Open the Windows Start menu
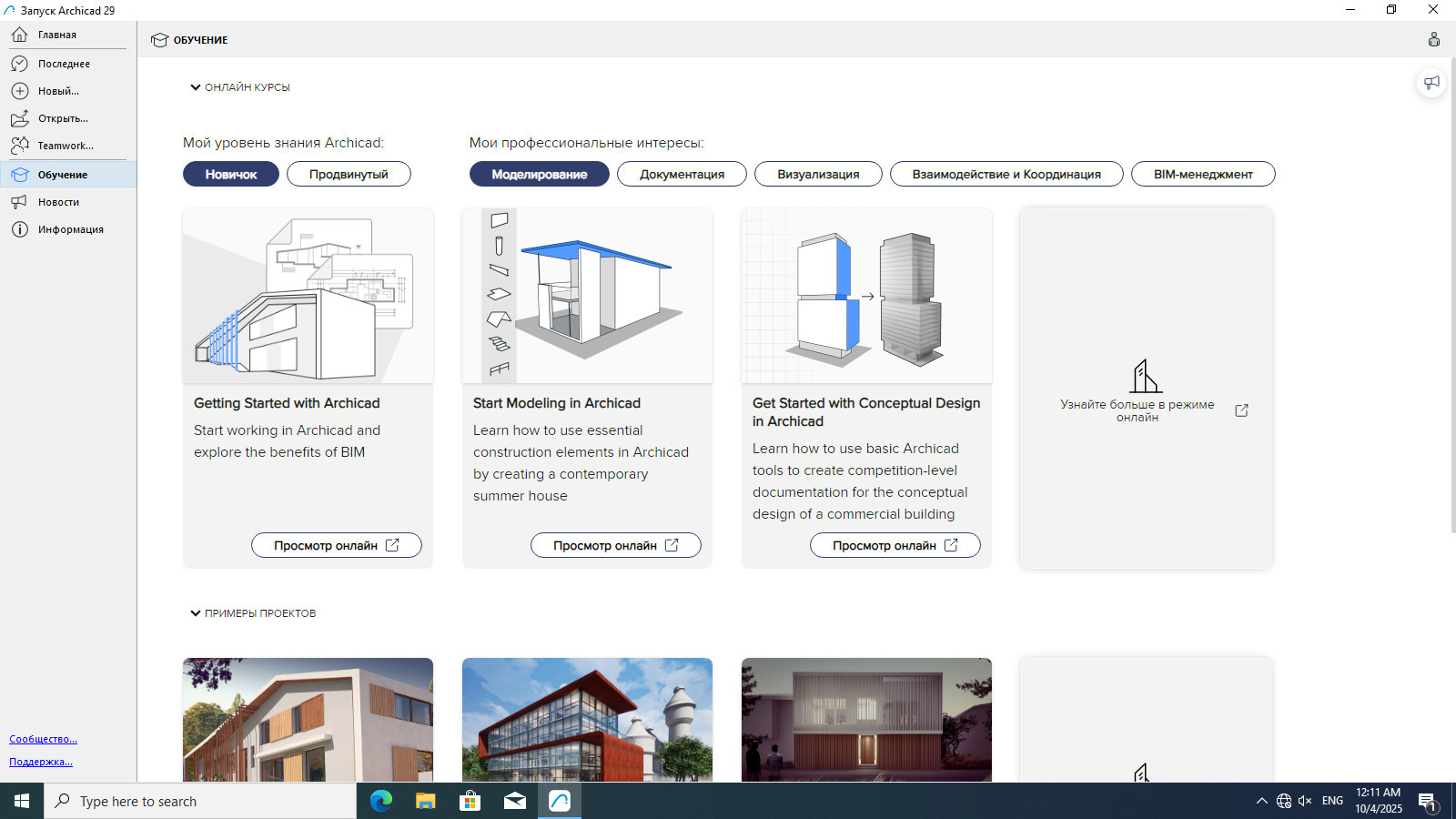This screenshot has height=819, width=1456. (22, 801)
